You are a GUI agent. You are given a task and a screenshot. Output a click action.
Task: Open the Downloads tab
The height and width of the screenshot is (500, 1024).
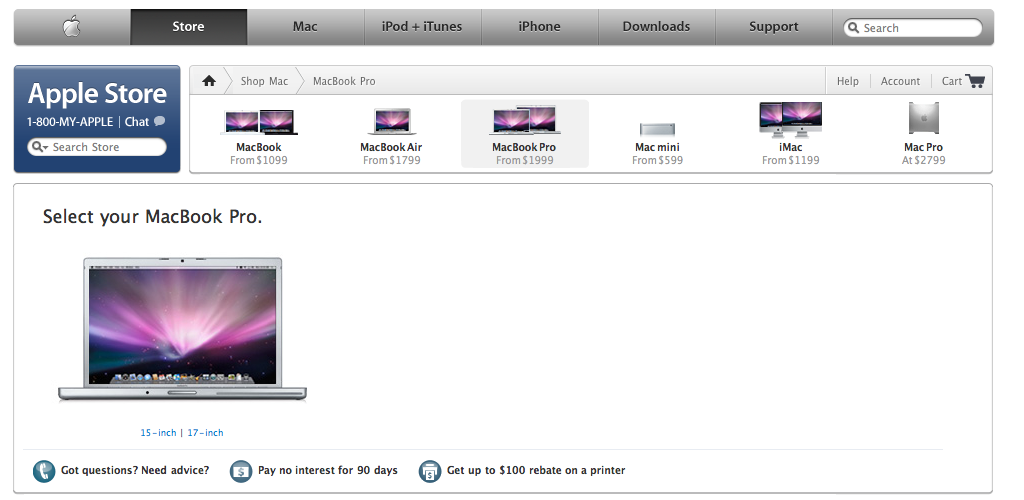pyautogui.click(x=656, y=27)
